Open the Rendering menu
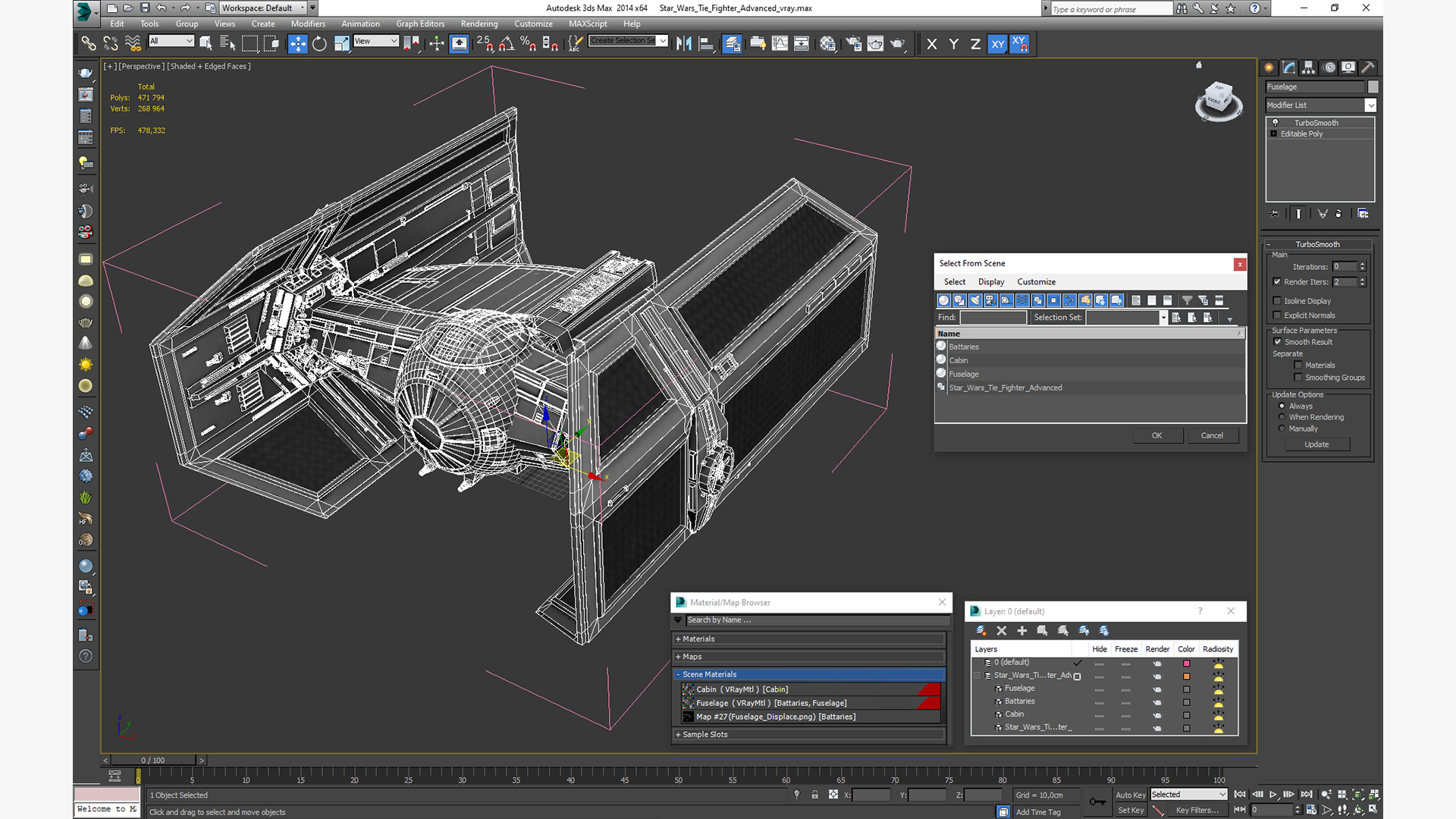Viewport: 1456px width, 819px height. click(x=479, y=24)
